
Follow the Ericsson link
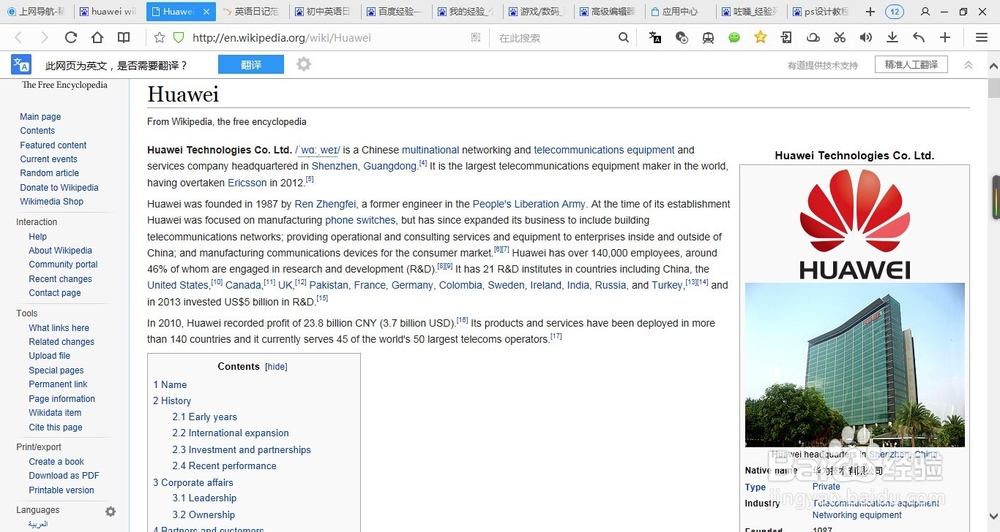coord(247,182)
